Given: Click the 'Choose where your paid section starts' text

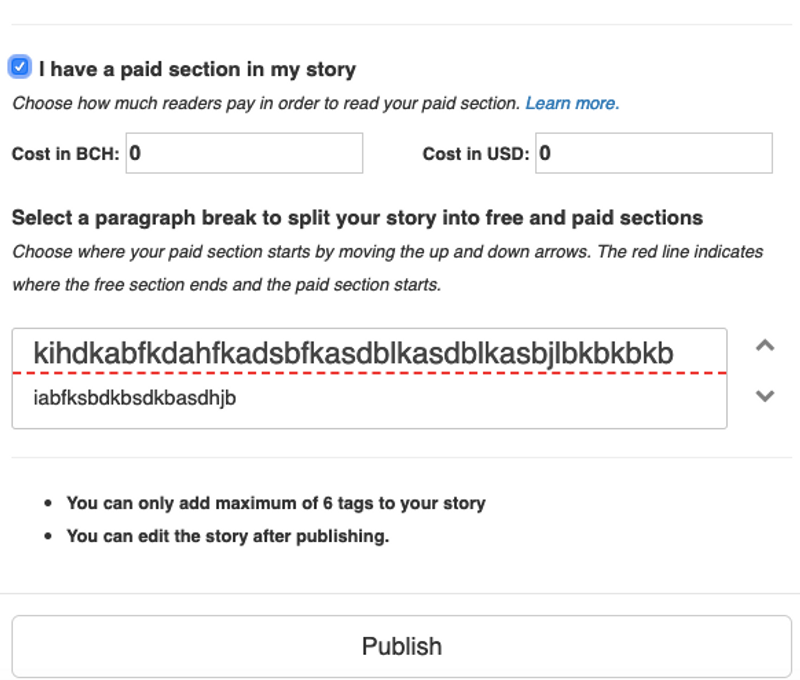Looking at the screenshot, I should (x=388, y=268).
